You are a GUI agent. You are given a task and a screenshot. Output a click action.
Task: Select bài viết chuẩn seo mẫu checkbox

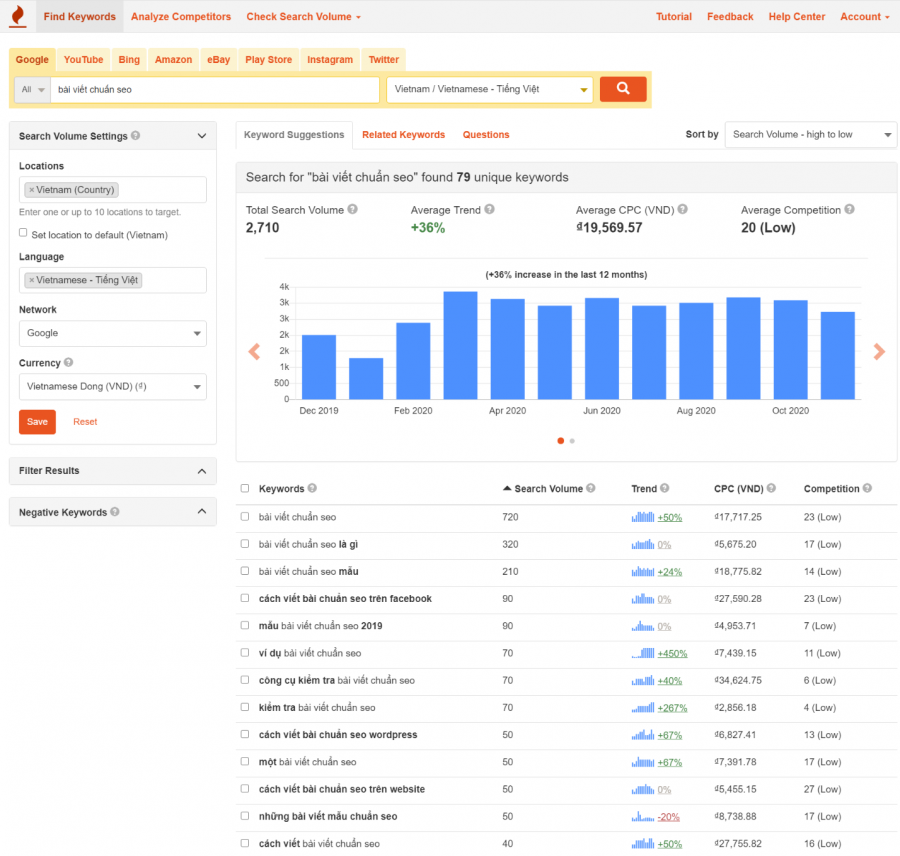click(245, 571)
